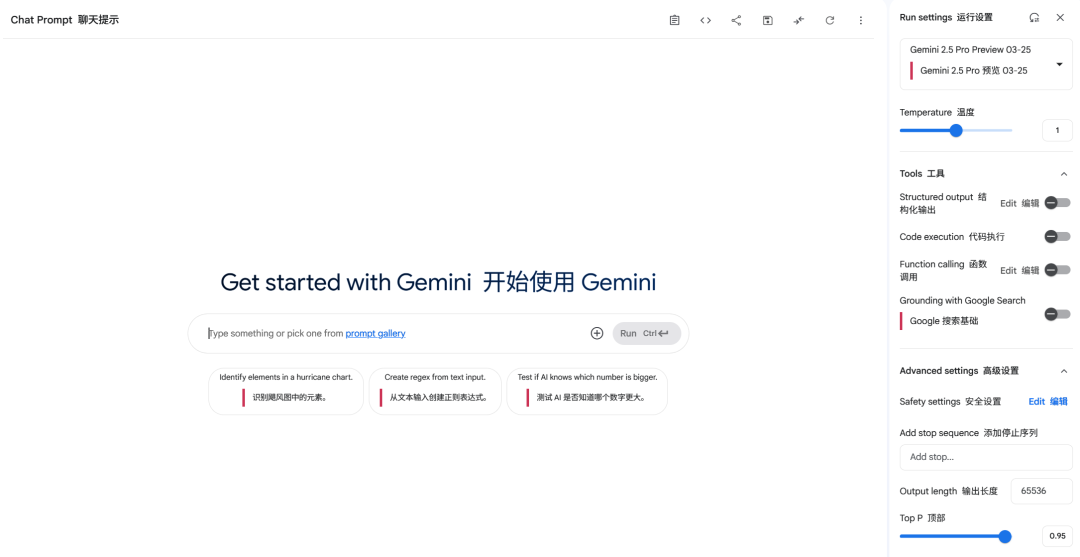Viewport: 1080px width, 557px height.
Task: Collapse the Advanced settings section
Action: 1063,371
